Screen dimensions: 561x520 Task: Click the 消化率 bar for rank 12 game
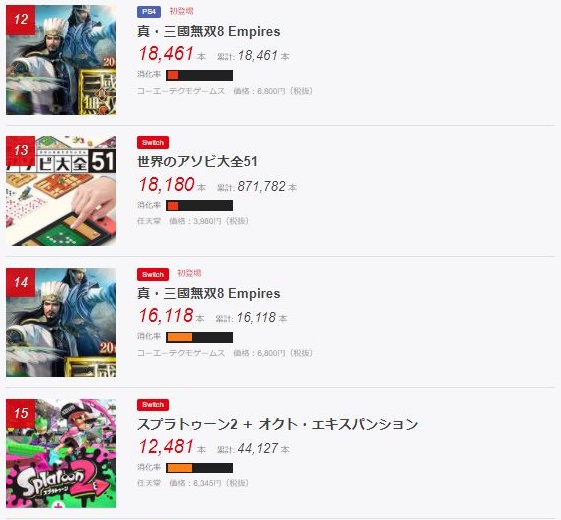pyautogui.click(x=199, y=76)
